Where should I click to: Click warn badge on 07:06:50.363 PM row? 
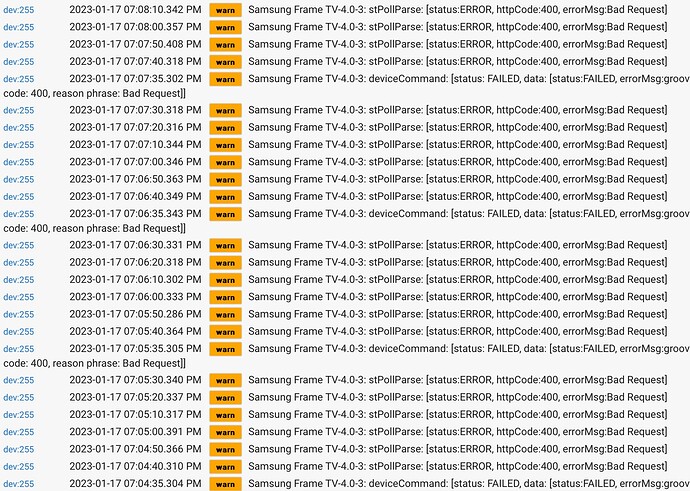pos(225,180)
